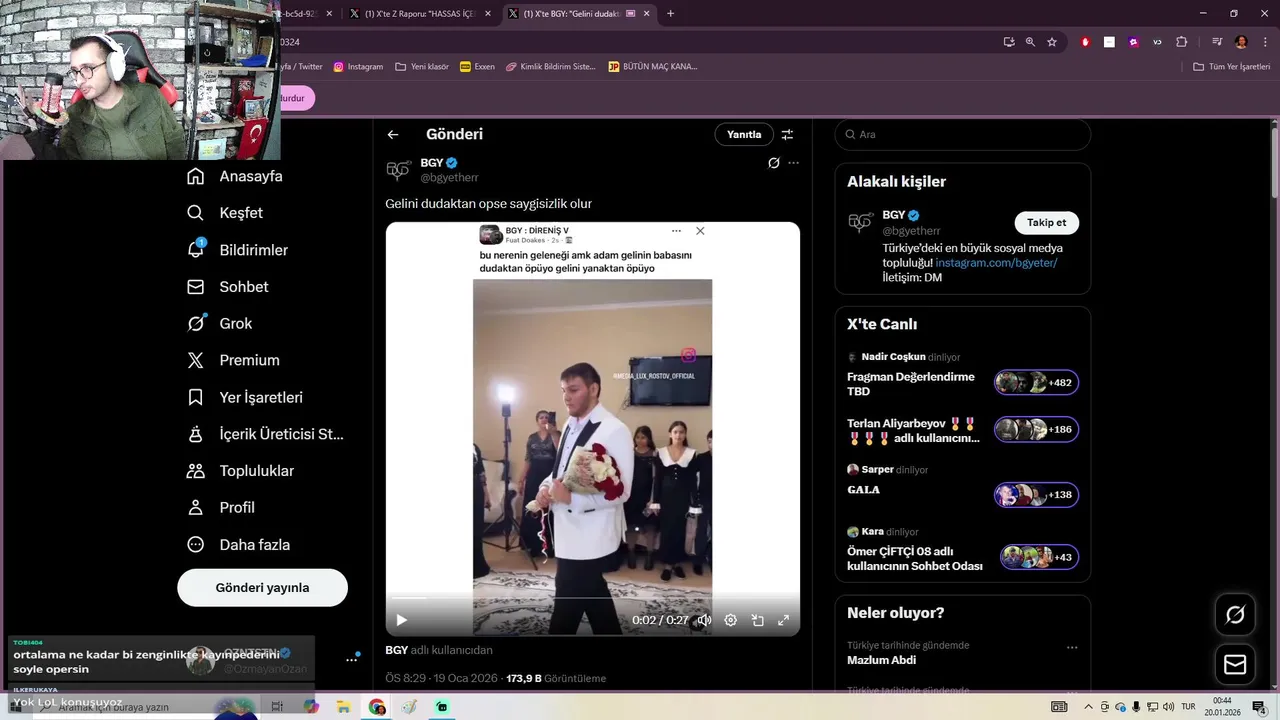The width and height of the screenshot is (1280, 720).
Task: Open browser extensions puzzle icon
Action: click(1182, 42)
